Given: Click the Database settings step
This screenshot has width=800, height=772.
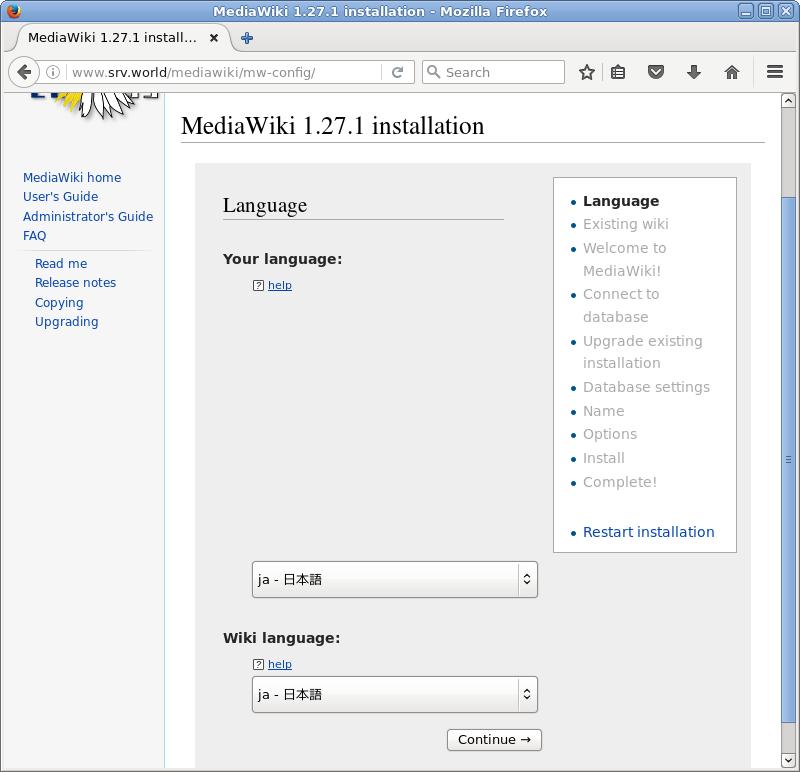Looking at the screenshot, I should click(646, 387).
